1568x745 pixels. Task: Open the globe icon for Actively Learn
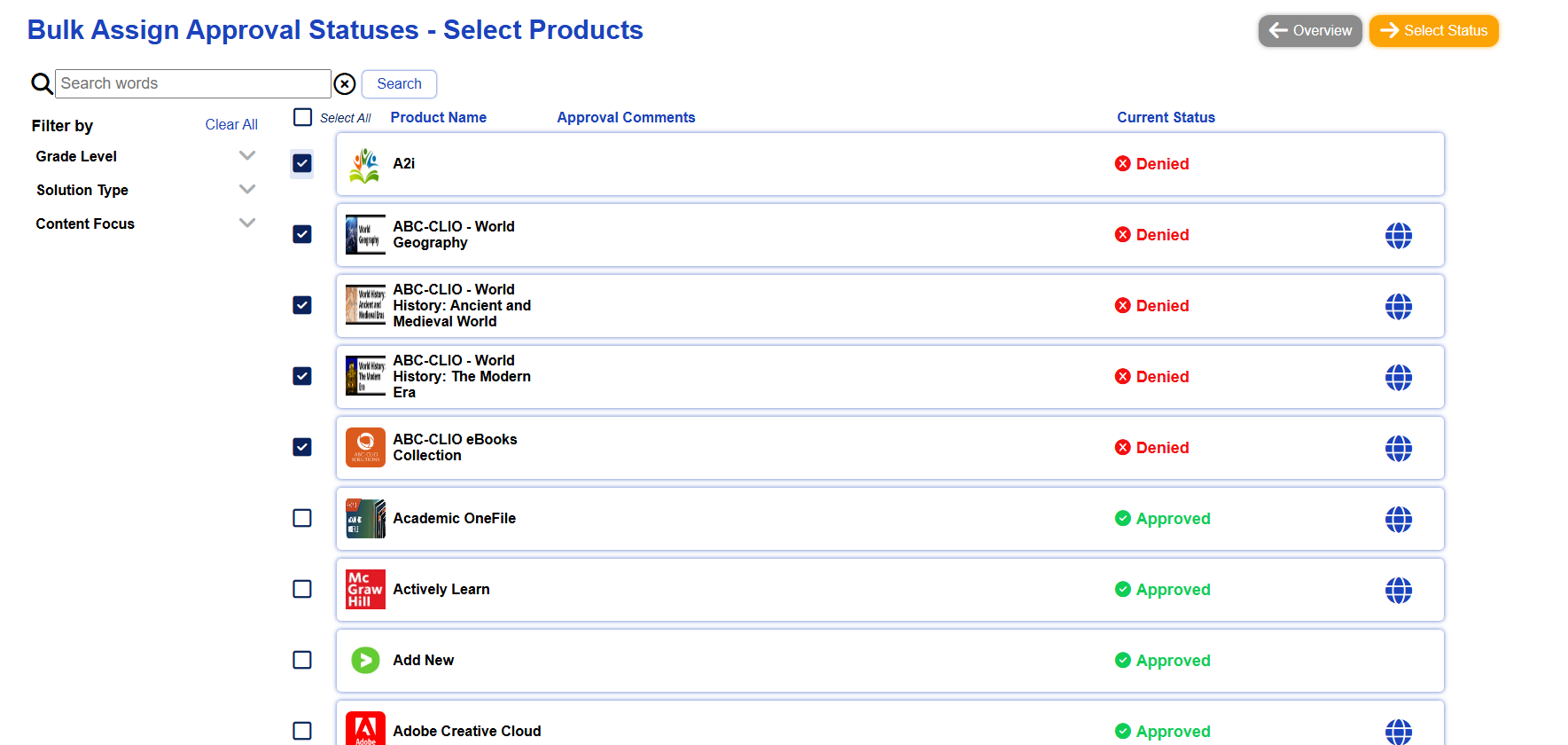1399,590
